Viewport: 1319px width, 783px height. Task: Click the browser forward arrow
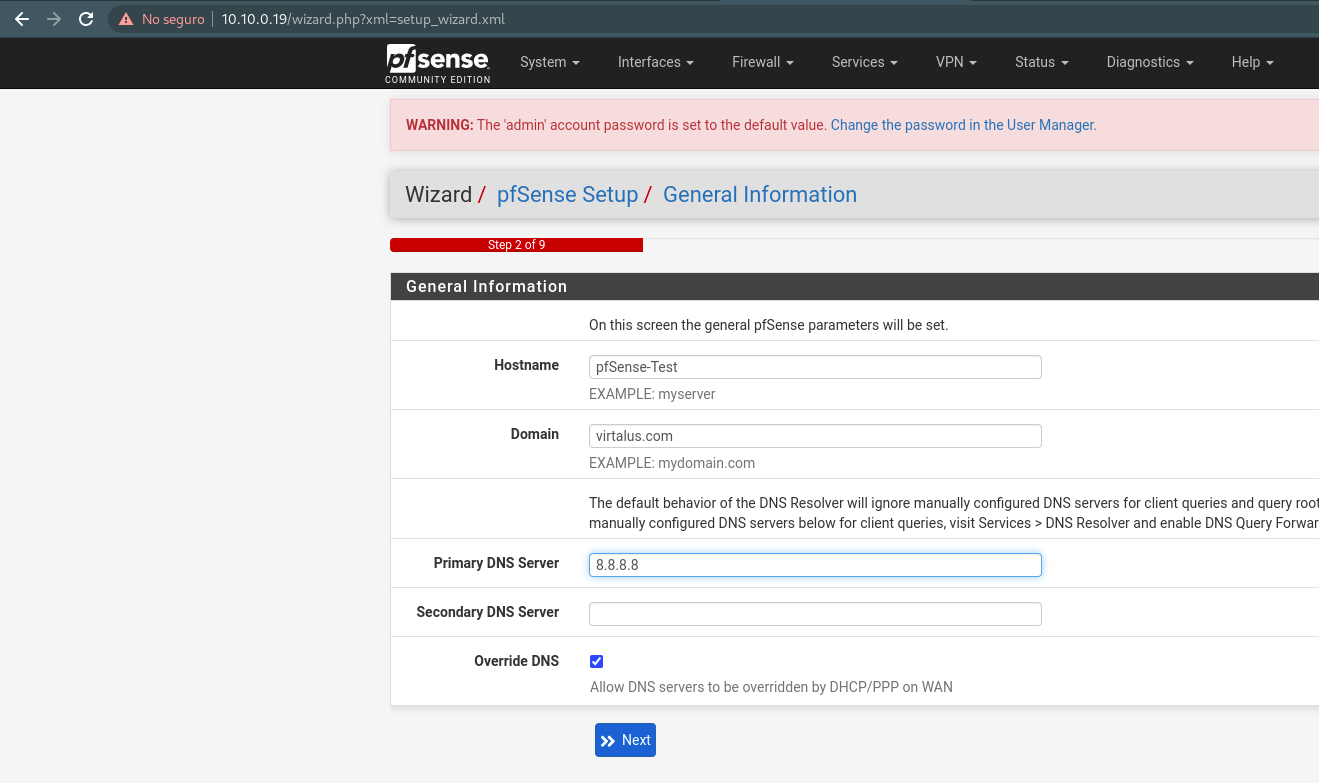tap(54, 19)
